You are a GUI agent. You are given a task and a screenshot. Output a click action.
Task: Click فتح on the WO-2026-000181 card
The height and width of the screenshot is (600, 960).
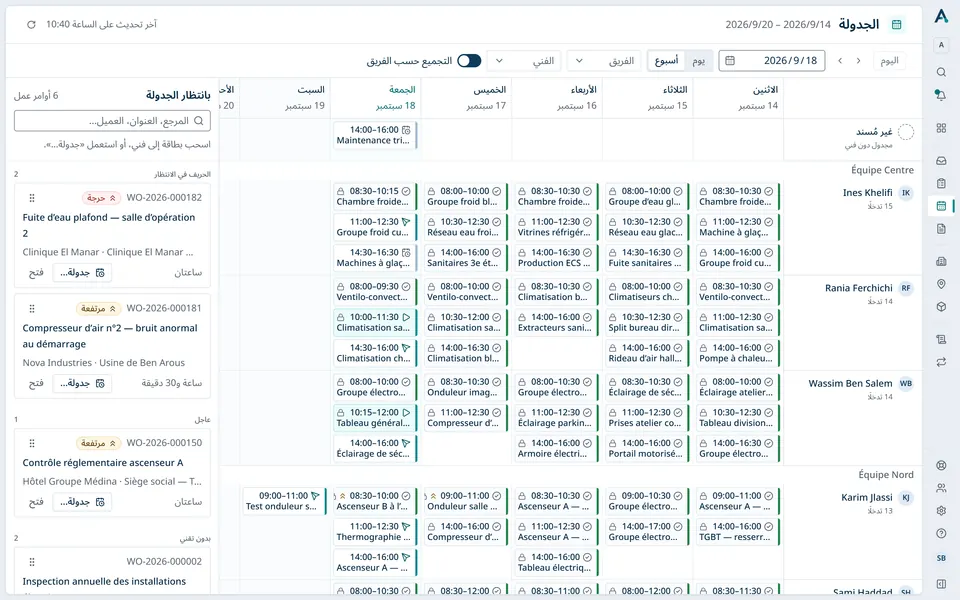pyautogui.click(x=36, y=383)
